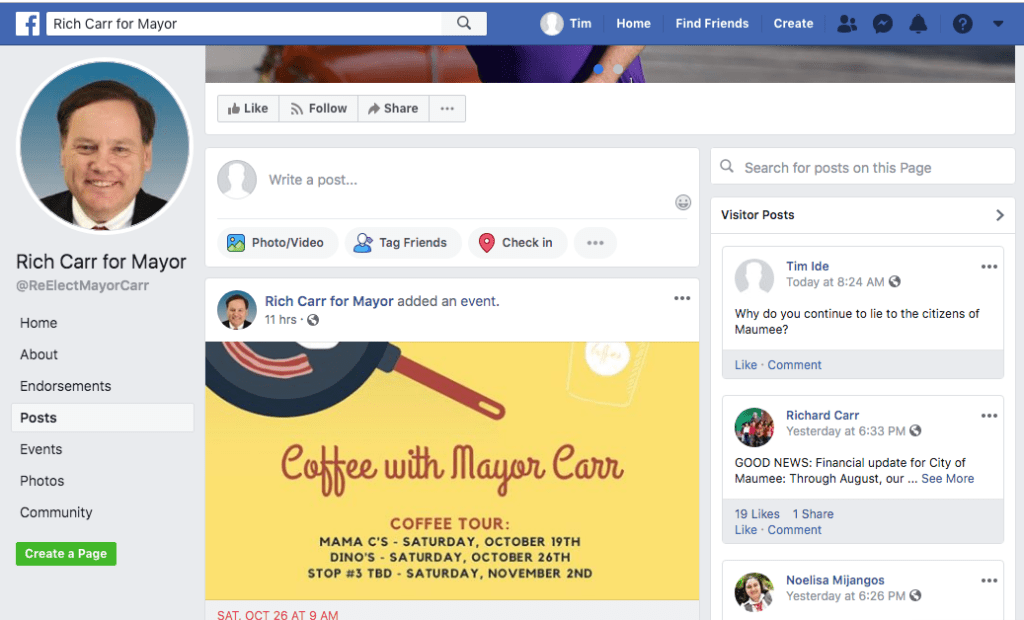The width and height of the screenshot is (1024, 620).
Task: Open the Friend Requests icon
Action: click(847, 24)
